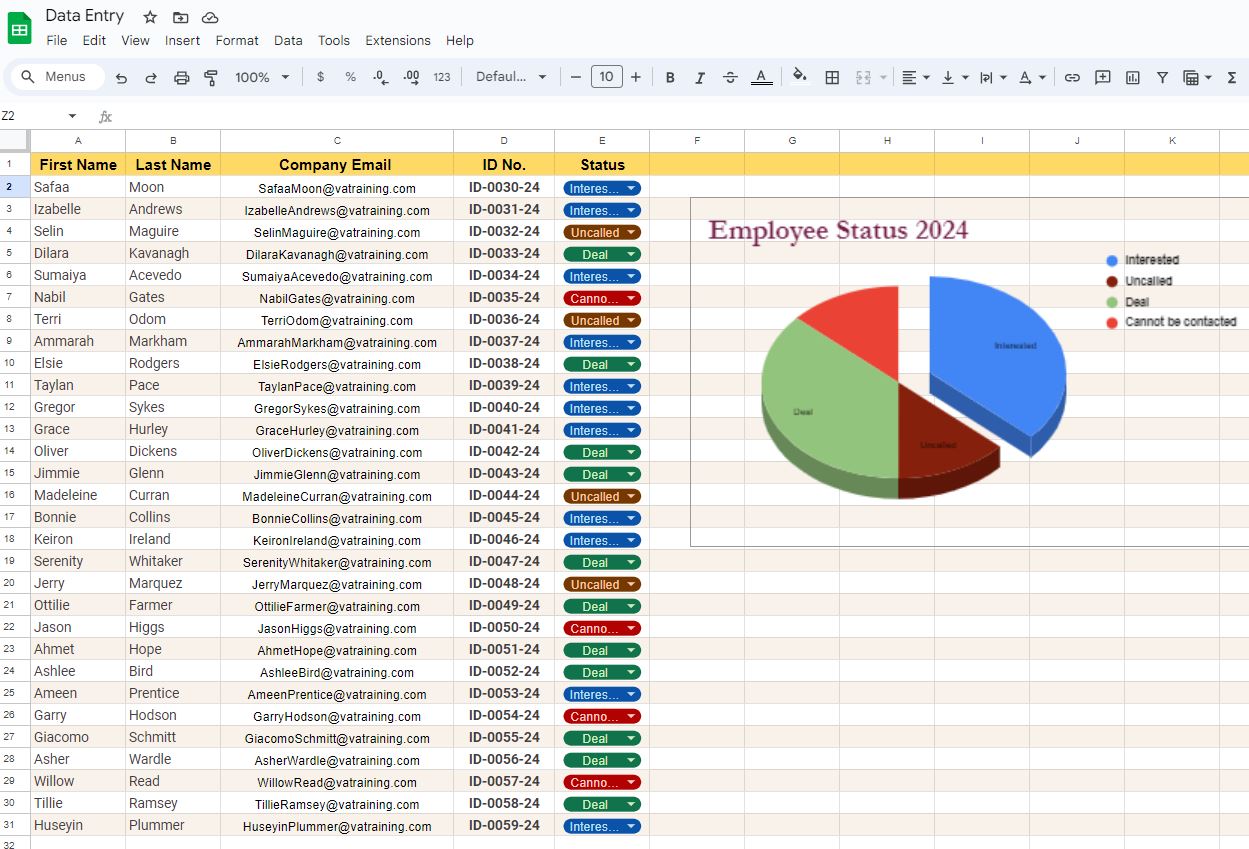Click the create filter icon
The image size is (1249, 849).
1162,77
